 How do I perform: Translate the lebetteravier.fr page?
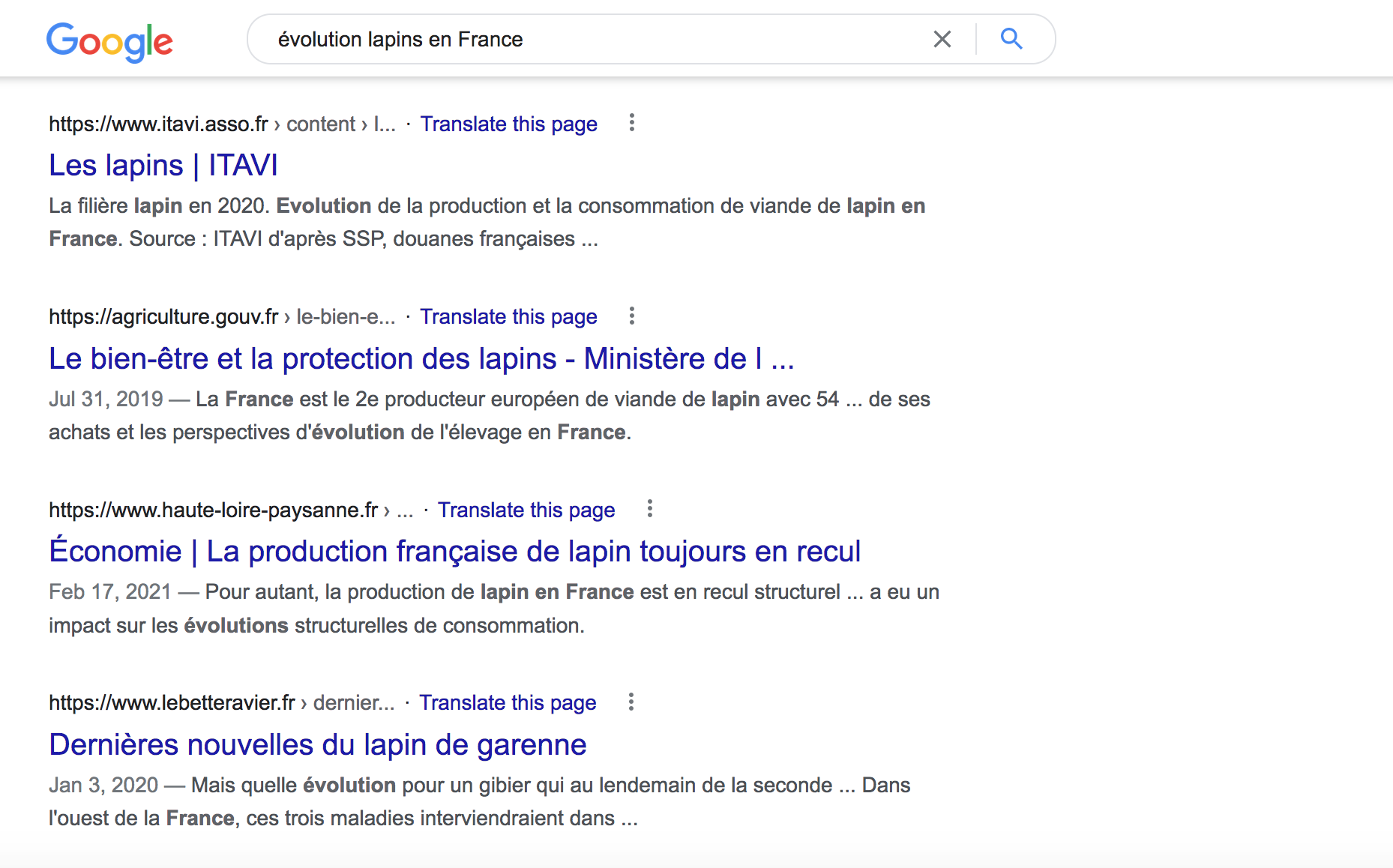[x=508, y=703]
